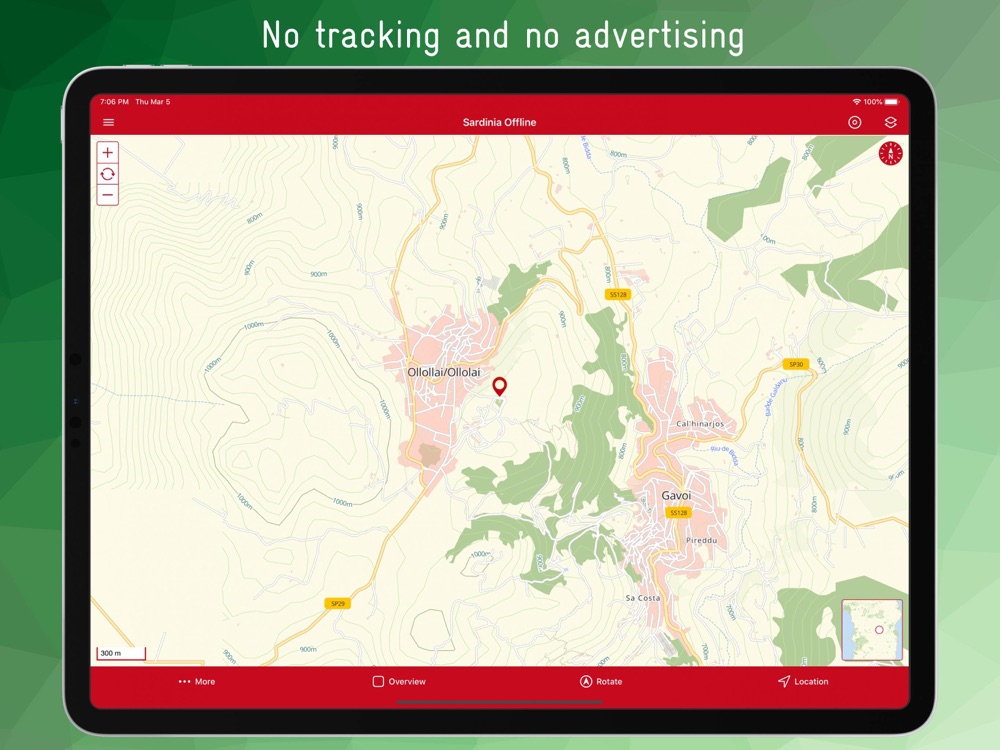Screen dimensions: 1000x750
Task: Tap the Riu de Bidda stream label
Action: 724,453
